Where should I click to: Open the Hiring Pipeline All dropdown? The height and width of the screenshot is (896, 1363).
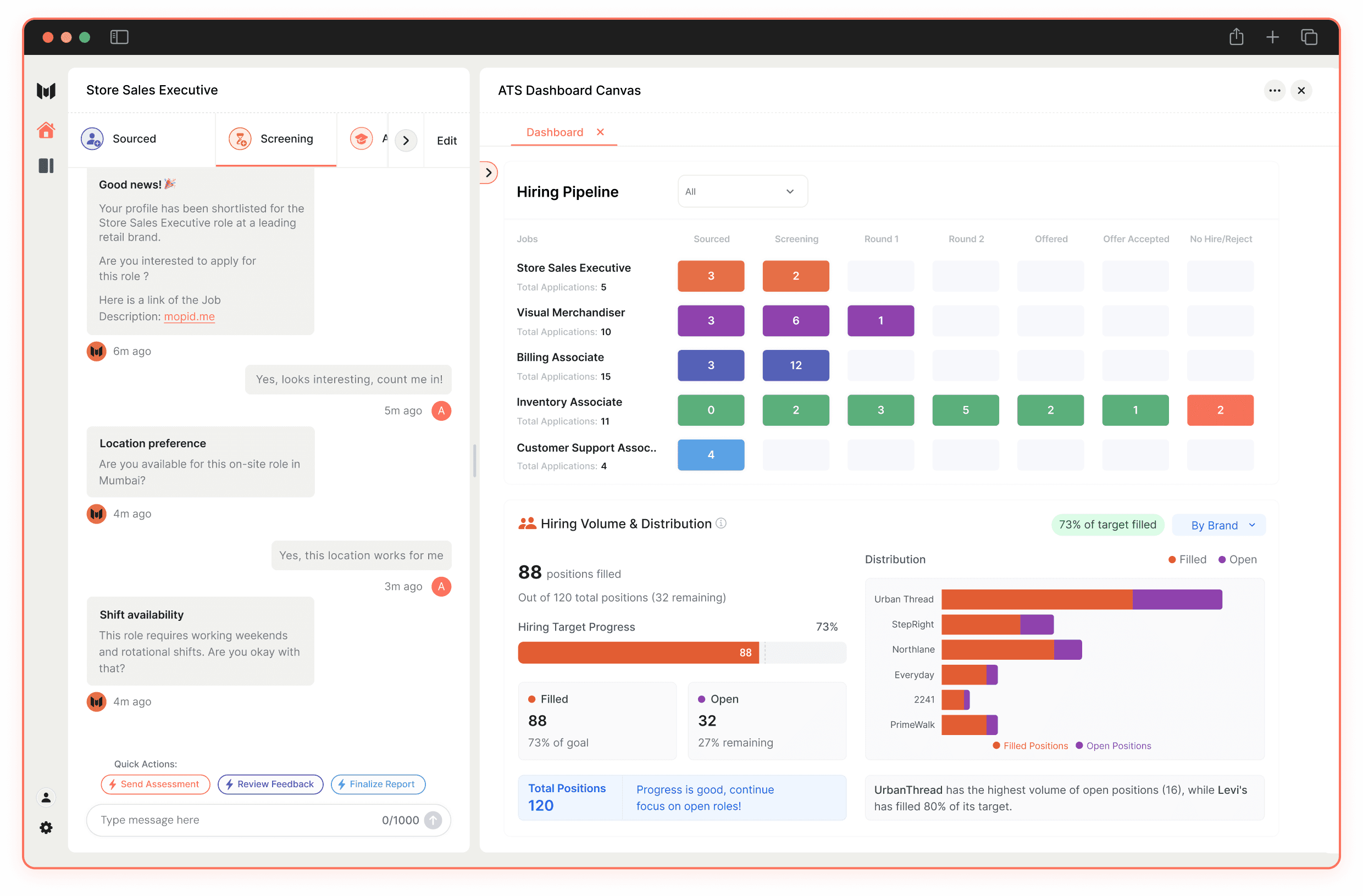coord(742,191)
